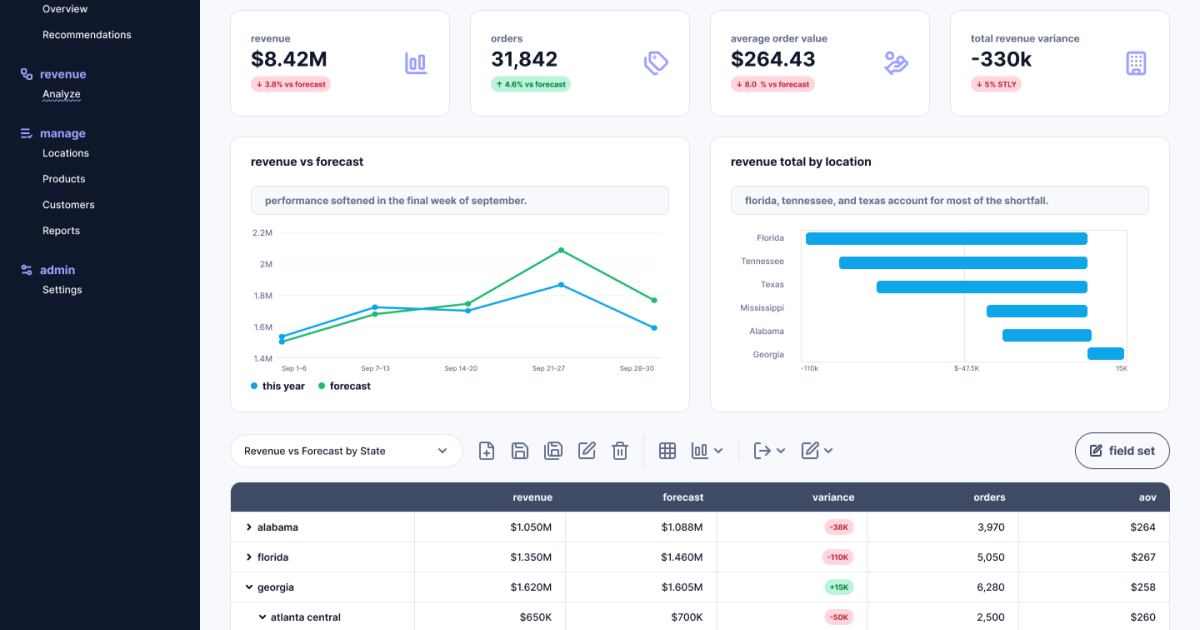Viewport: 1200px width, 630px height.
Task: Expand the florida row
Action: tap(249, 557)
